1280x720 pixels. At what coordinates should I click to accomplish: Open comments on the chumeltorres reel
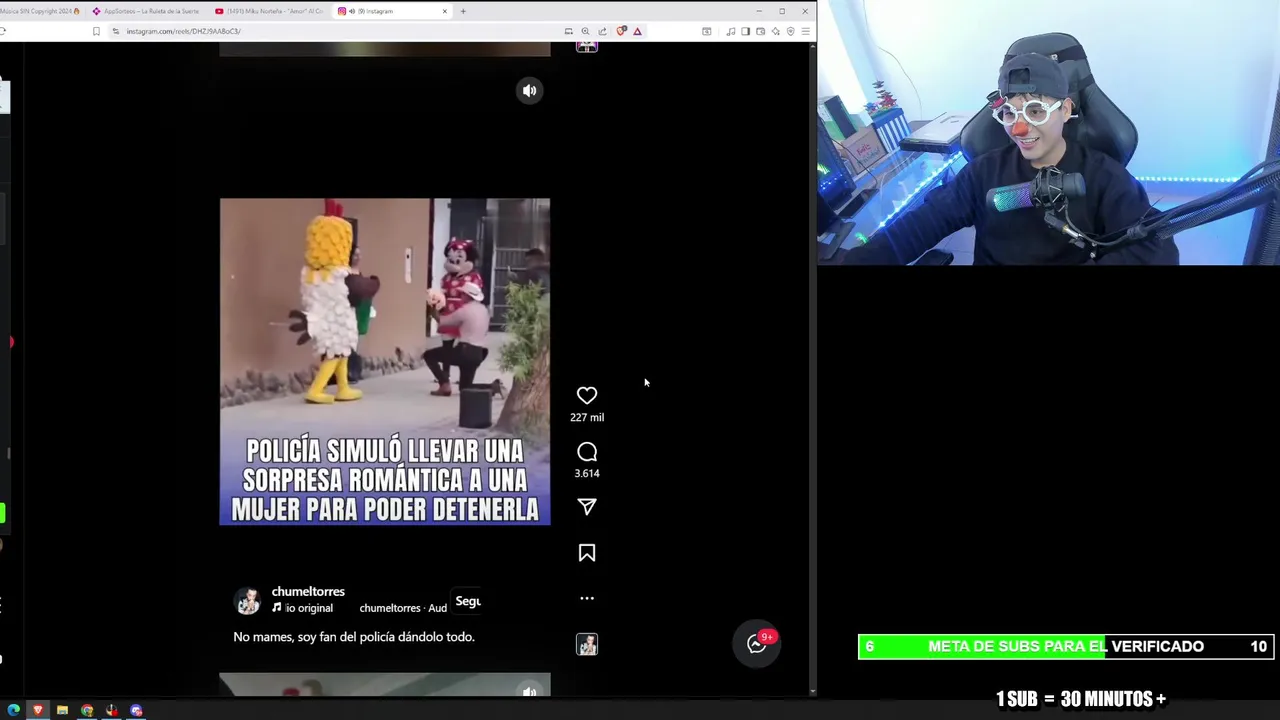587,452
